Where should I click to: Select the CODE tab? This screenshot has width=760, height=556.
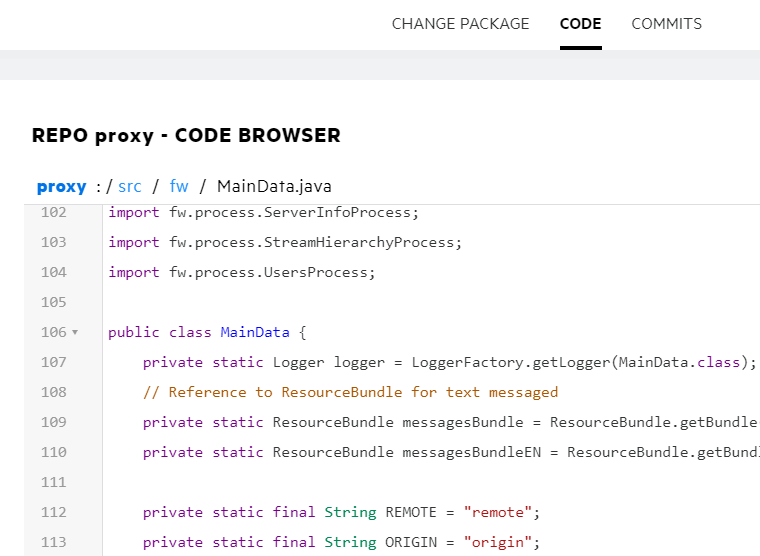[x=580, y=24]
